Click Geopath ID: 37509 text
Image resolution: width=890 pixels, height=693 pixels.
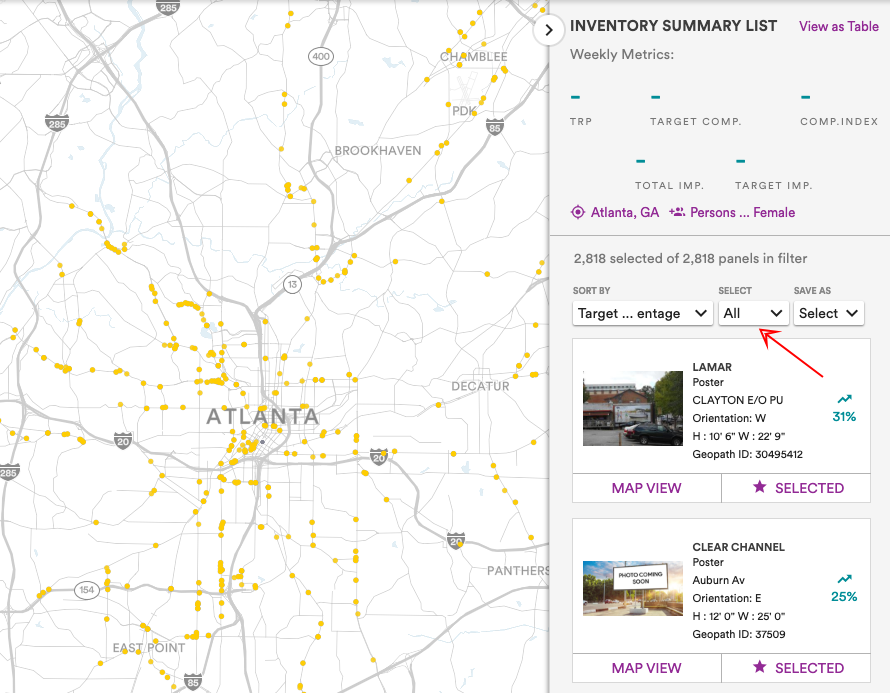point(739,634)
